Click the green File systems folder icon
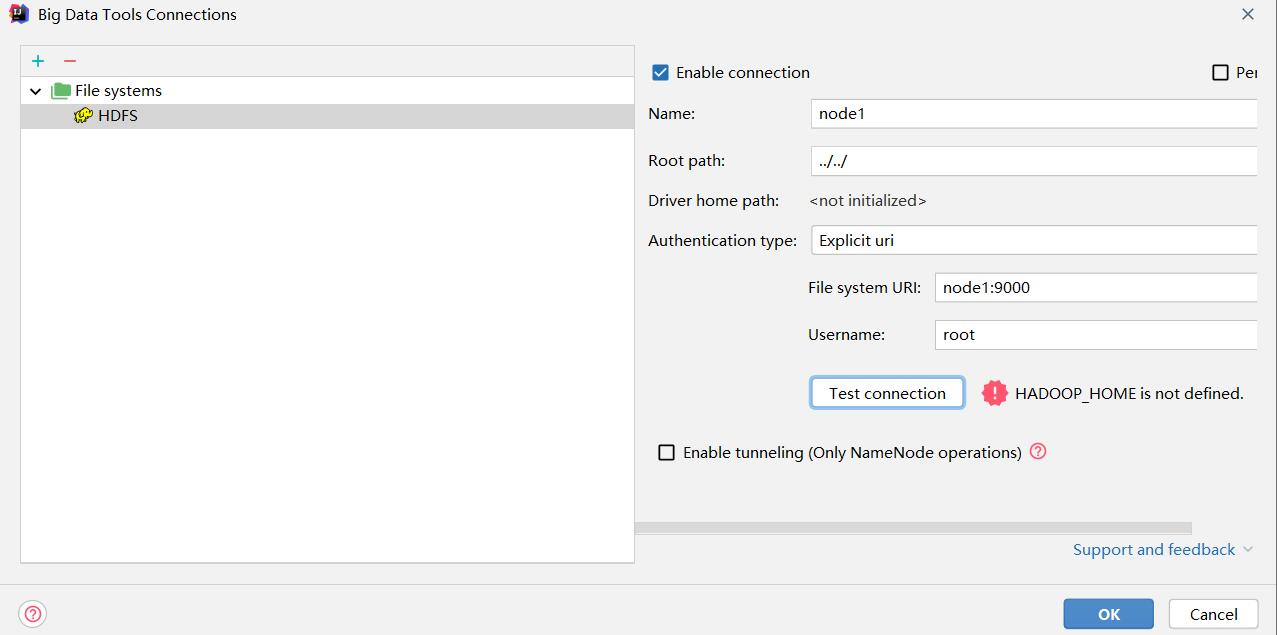 (61, 90)
